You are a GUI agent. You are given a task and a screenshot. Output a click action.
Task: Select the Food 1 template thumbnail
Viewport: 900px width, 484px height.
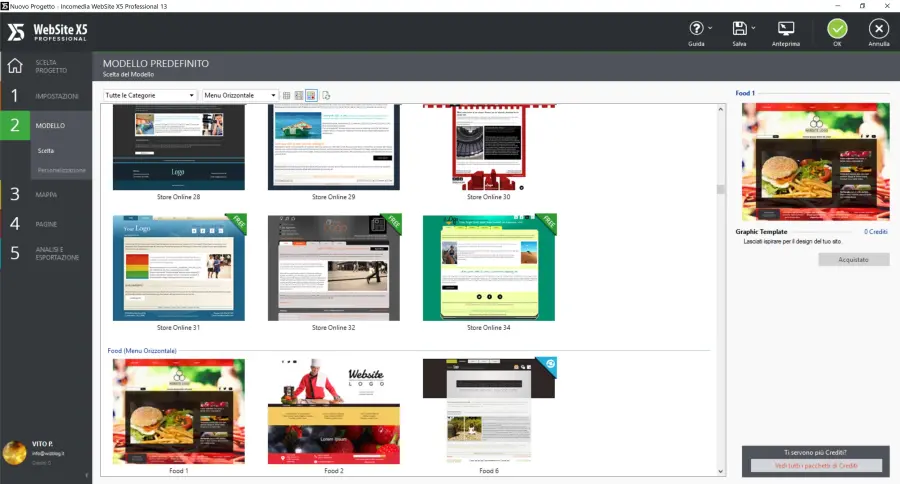[x=179, y=411]
